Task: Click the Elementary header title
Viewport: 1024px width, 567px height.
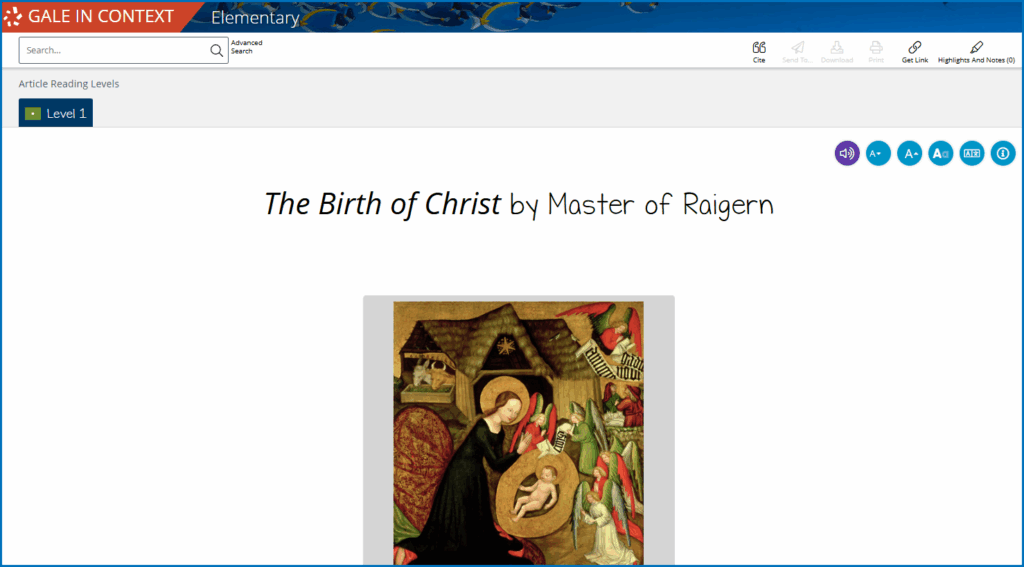Action: tap(255, 18)
